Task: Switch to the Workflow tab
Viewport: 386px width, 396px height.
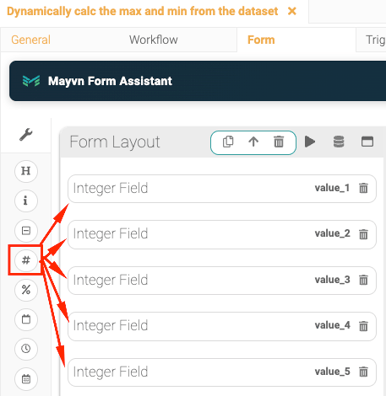Action: pos(153,40)
